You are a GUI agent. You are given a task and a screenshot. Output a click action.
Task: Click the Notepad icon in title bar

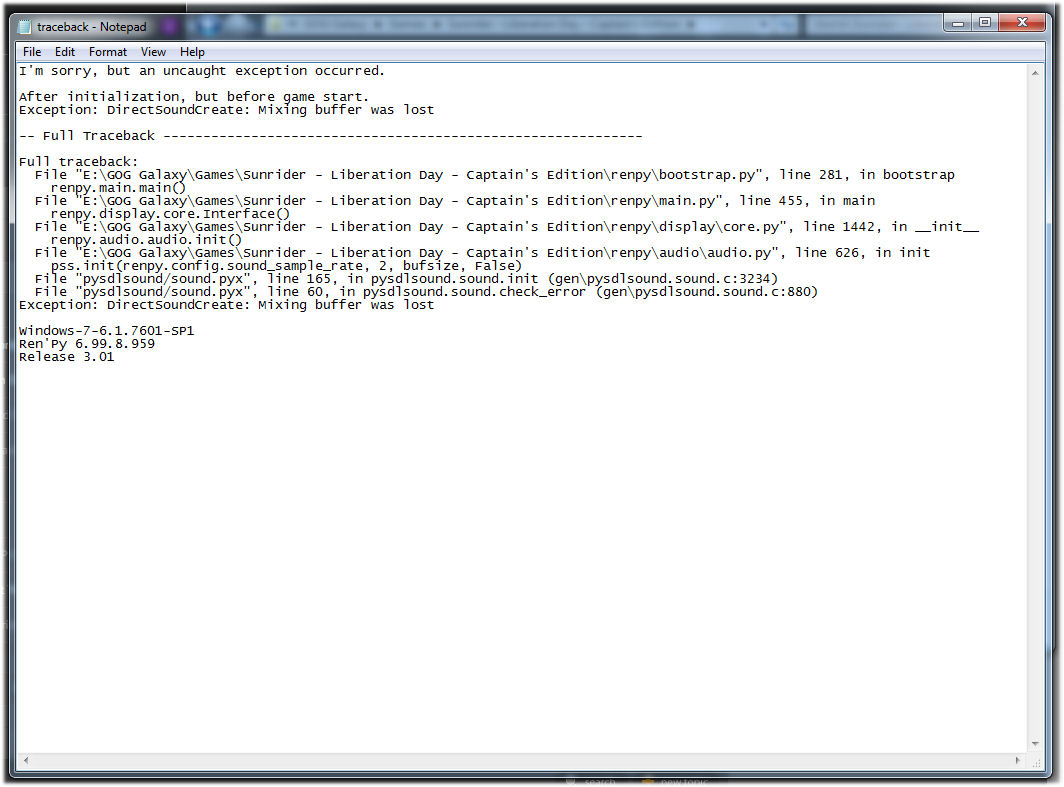coord(25,27)
